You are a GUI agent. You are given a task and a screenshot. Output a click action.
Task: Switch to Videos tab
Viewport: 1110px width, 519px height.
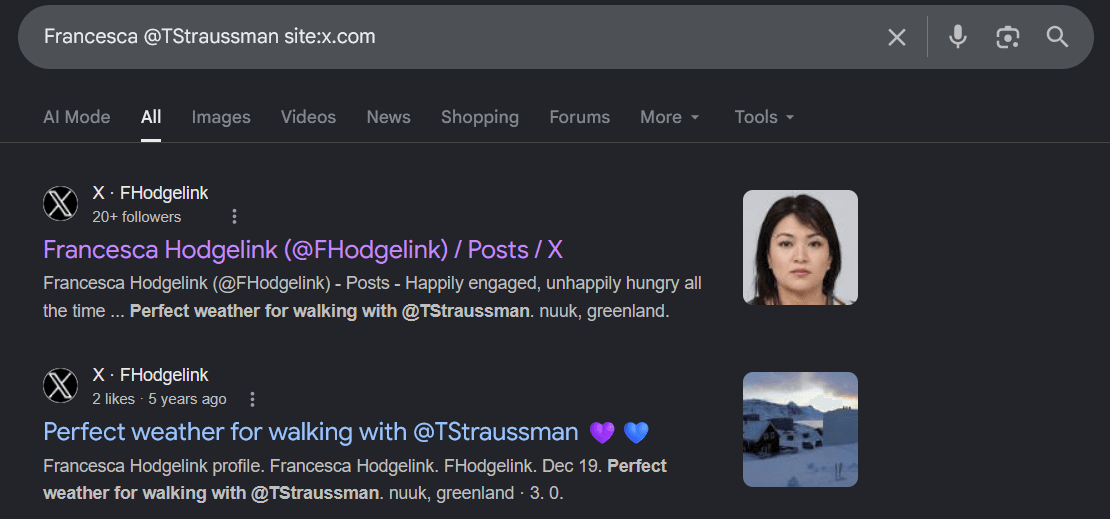click(x=308, y=117)
